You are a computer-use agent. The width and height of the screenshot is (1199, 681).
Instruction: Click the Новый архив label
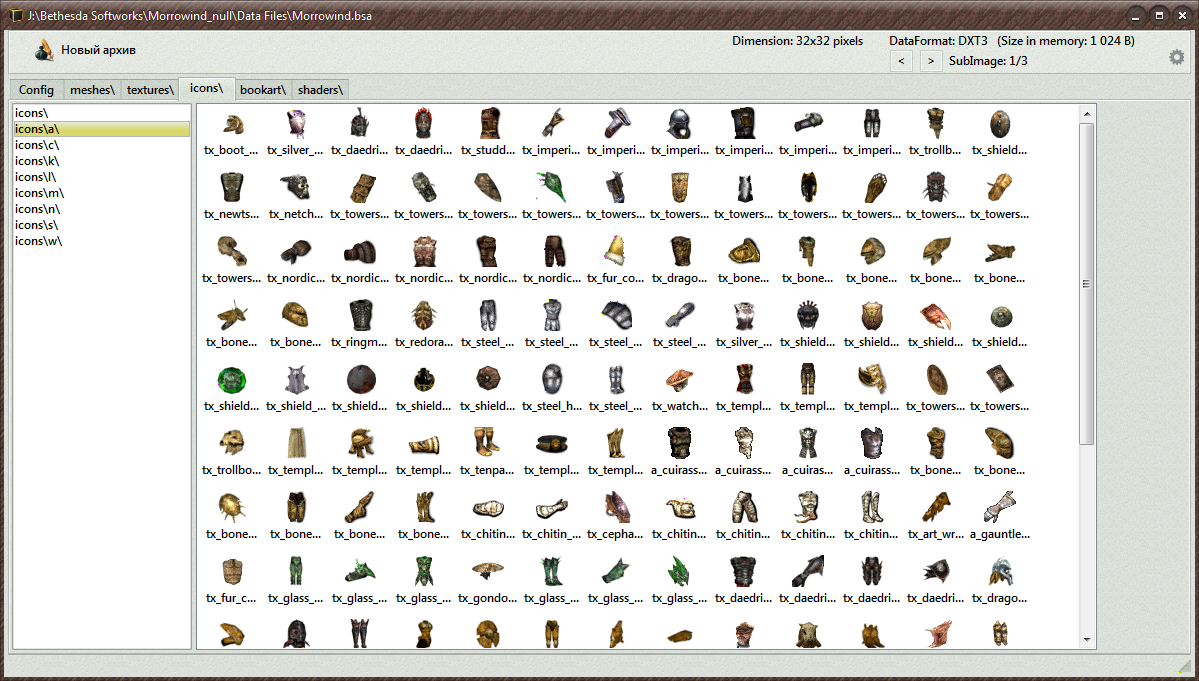(99, 50)
